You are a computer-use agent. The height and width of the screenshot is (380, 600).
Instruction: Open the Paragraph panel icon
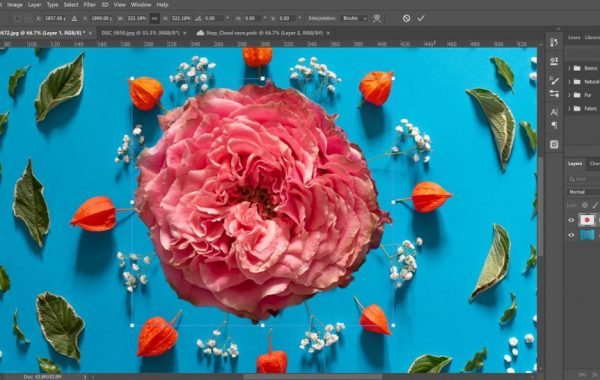pos(554,125)
